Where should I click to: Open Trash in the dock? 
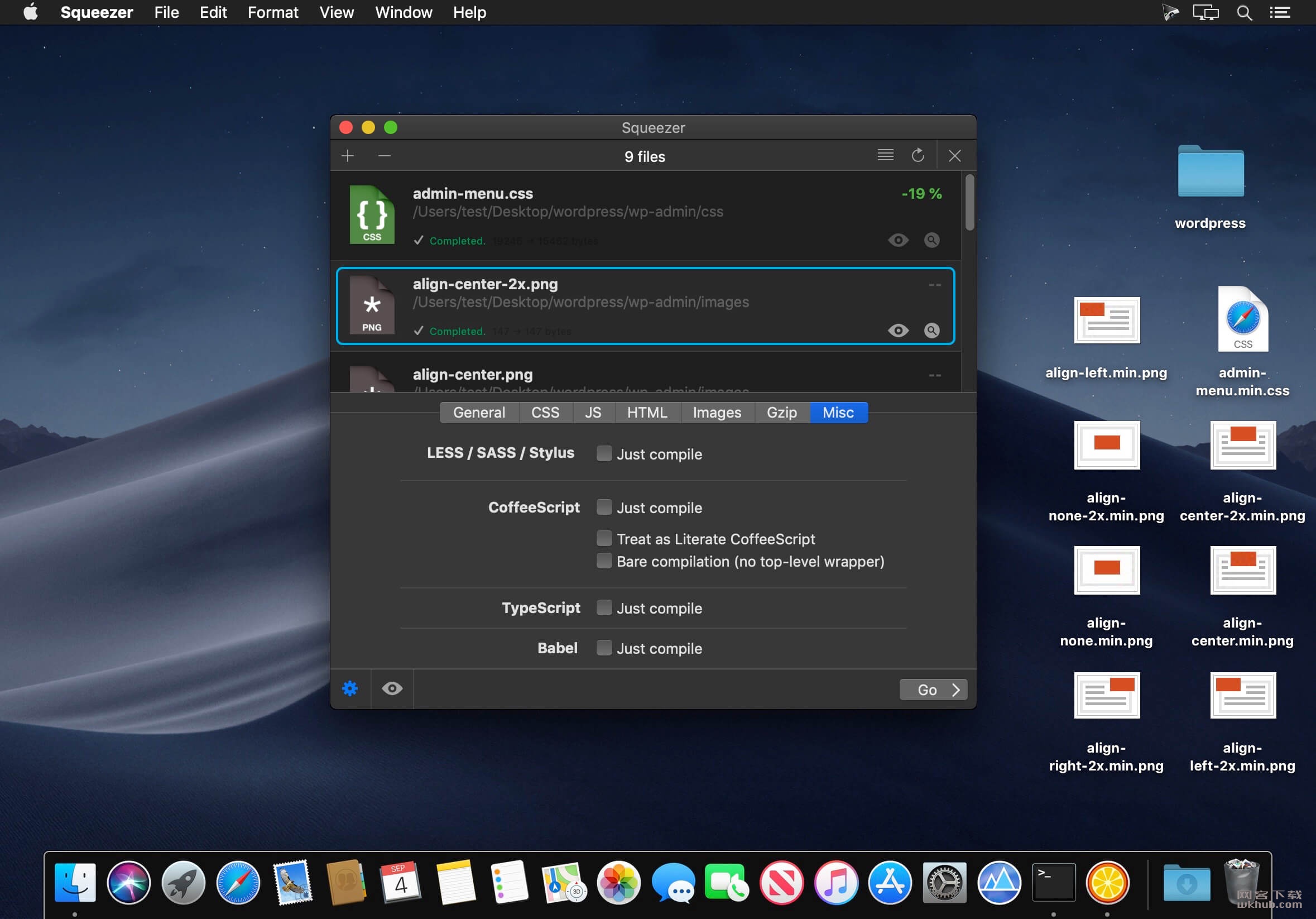[x=1240, y=881]
